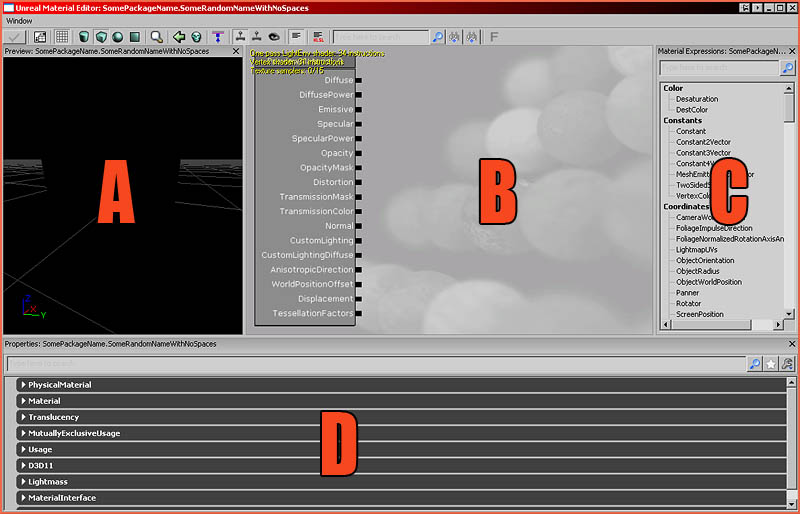The height and width of the screenshot is (514, 800).
Task: Close the Properties panel
Action: [792, 344]
